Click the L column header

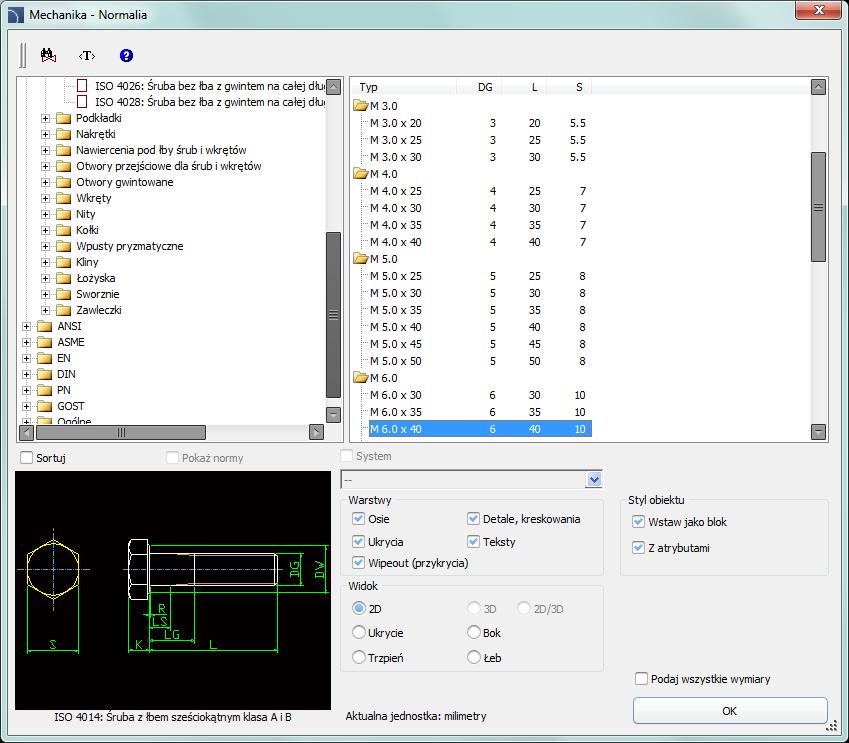(x=524, y=87)
